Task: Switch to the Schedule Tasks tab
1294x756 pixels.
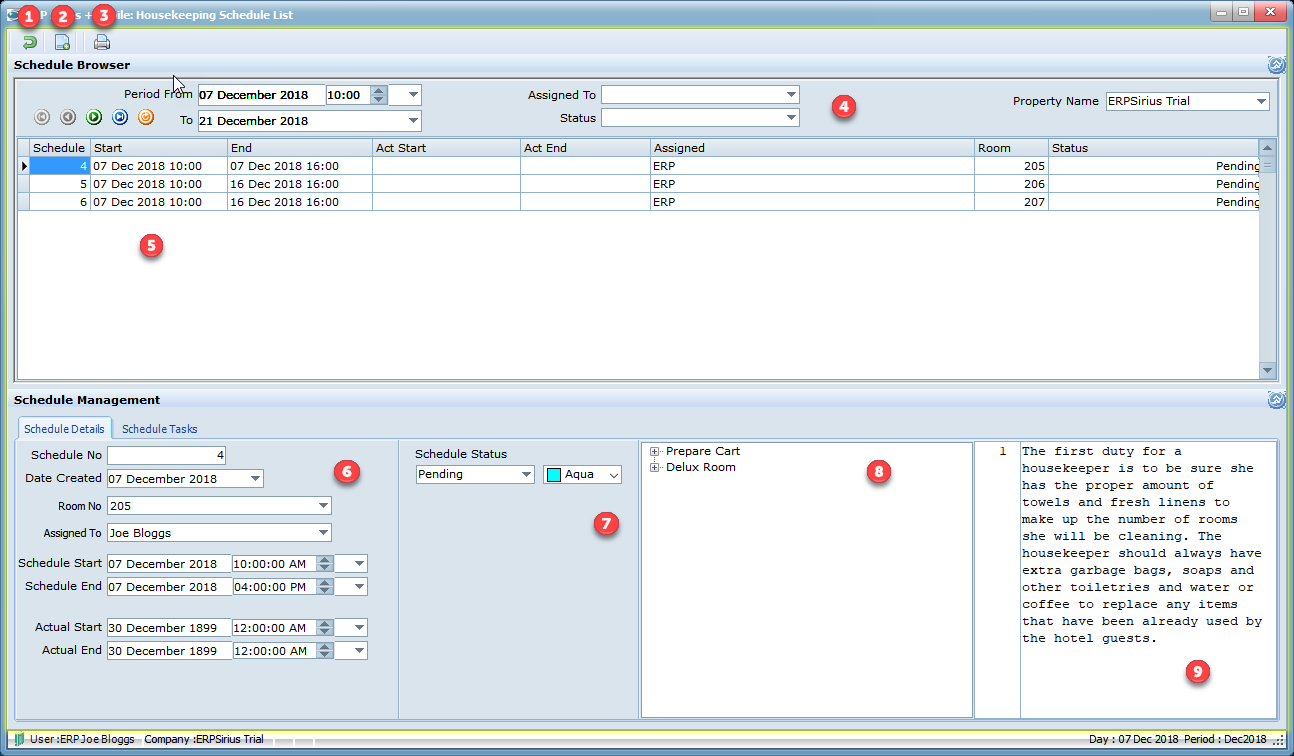Action: pyautogui.click(x=160, y=429)
